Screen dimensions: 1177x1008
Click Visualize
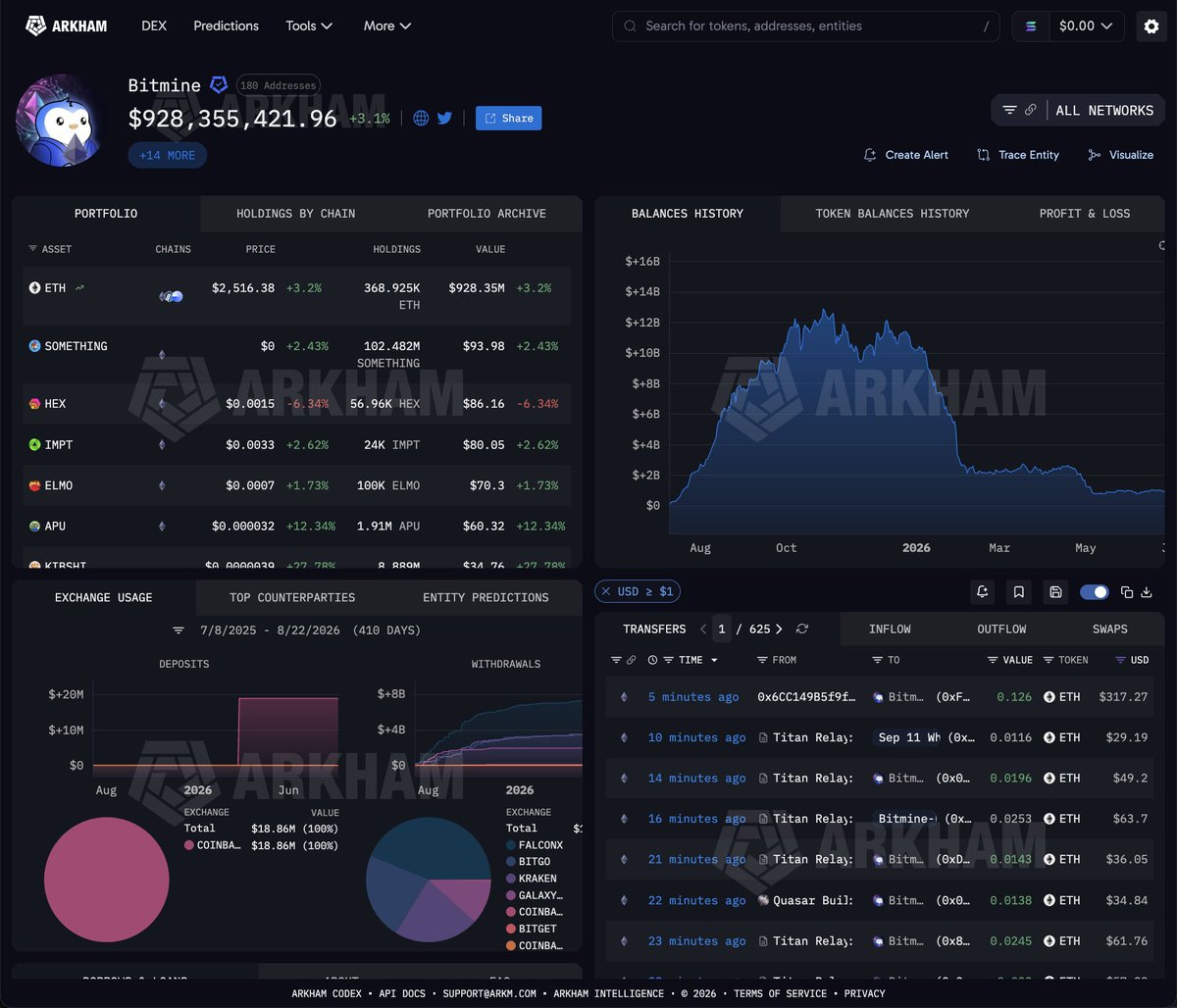(x=1121, y=155)
